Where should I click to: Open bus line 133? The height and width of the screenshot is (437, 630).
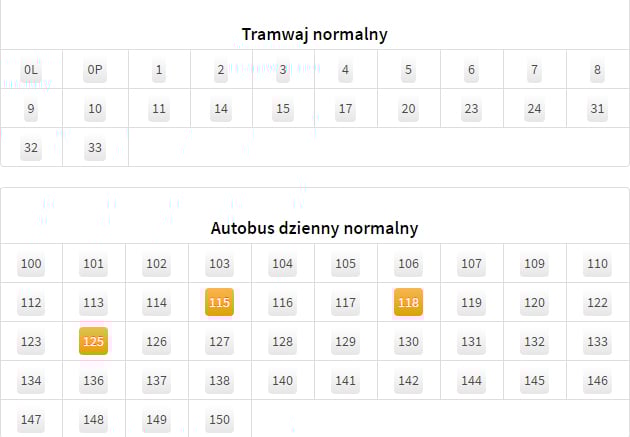(x=597, y=342)
